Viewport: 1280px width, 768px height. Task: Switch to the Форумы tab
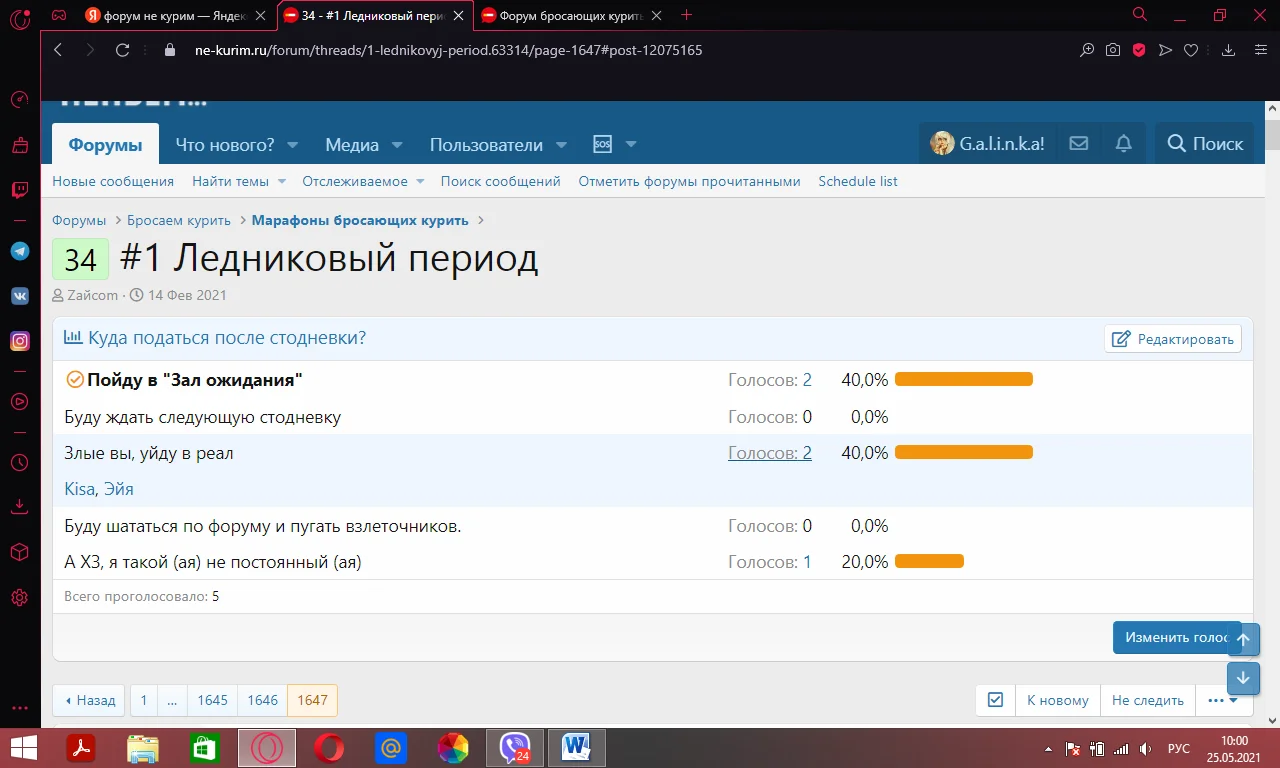pyautogui.click(x=104, y=144)
